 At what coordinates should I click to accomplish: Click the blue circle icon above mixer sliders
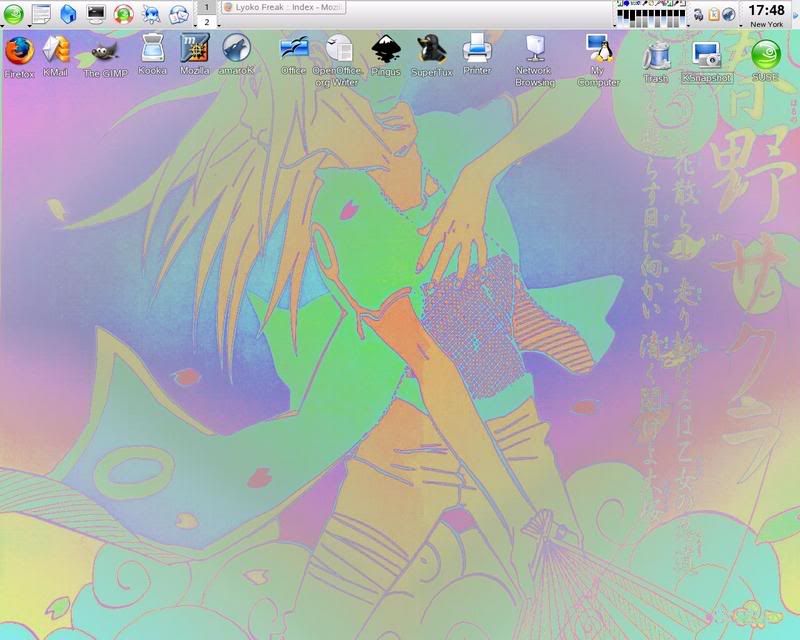(x=626, y=4)
